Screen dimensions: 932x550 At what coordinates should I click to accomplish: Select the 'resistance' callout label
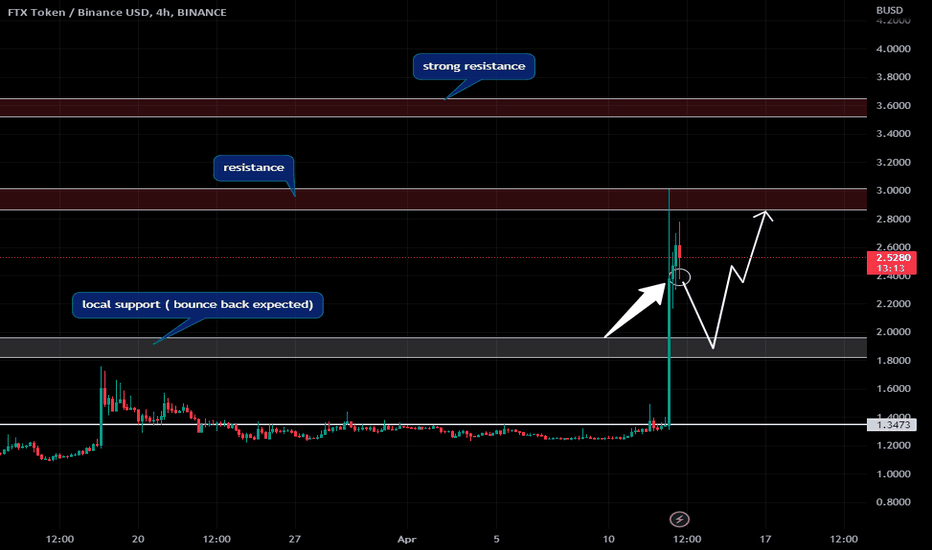pos(254,168)
